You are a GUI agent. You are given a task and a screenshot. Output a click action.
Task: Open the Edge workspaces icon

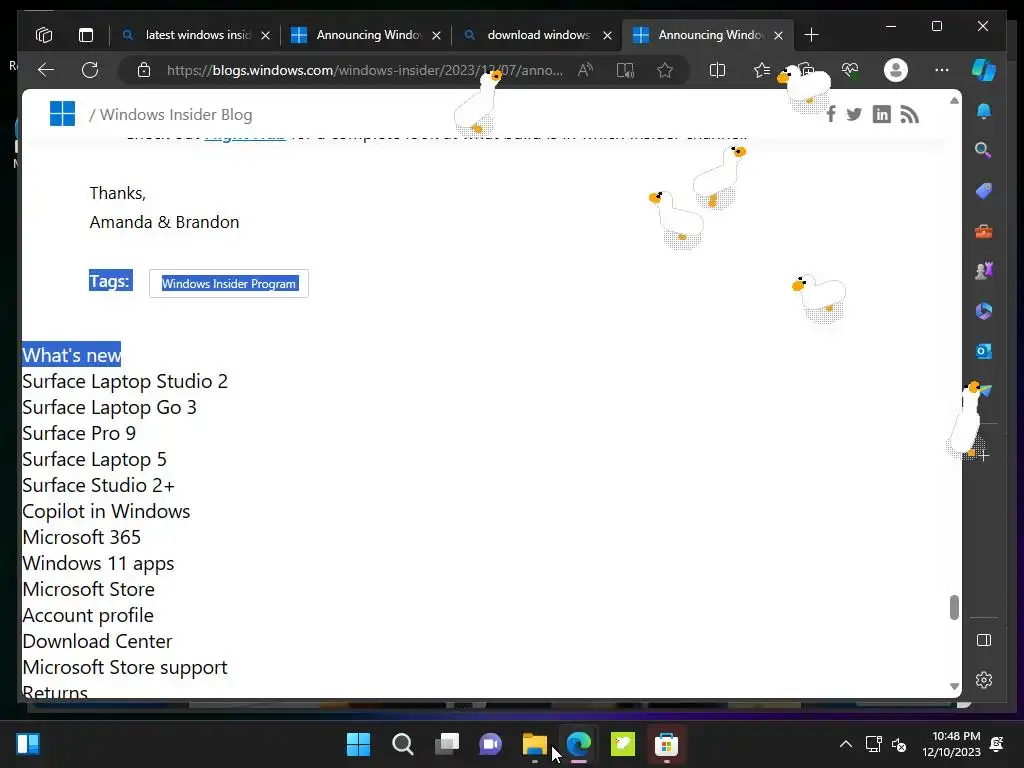coord(44,35)
